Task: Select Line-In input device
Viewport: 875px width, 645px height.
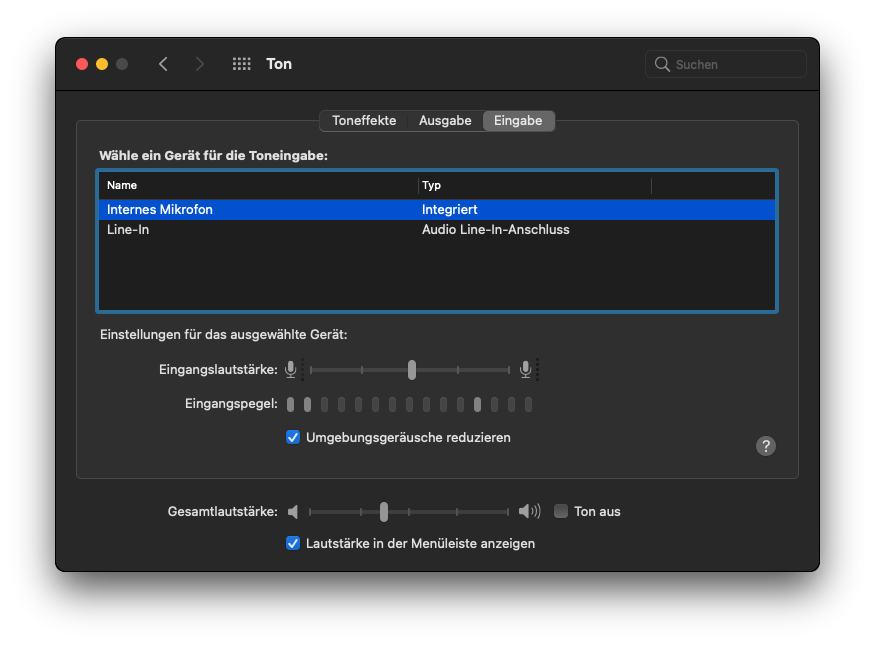Action: point(129,230)
